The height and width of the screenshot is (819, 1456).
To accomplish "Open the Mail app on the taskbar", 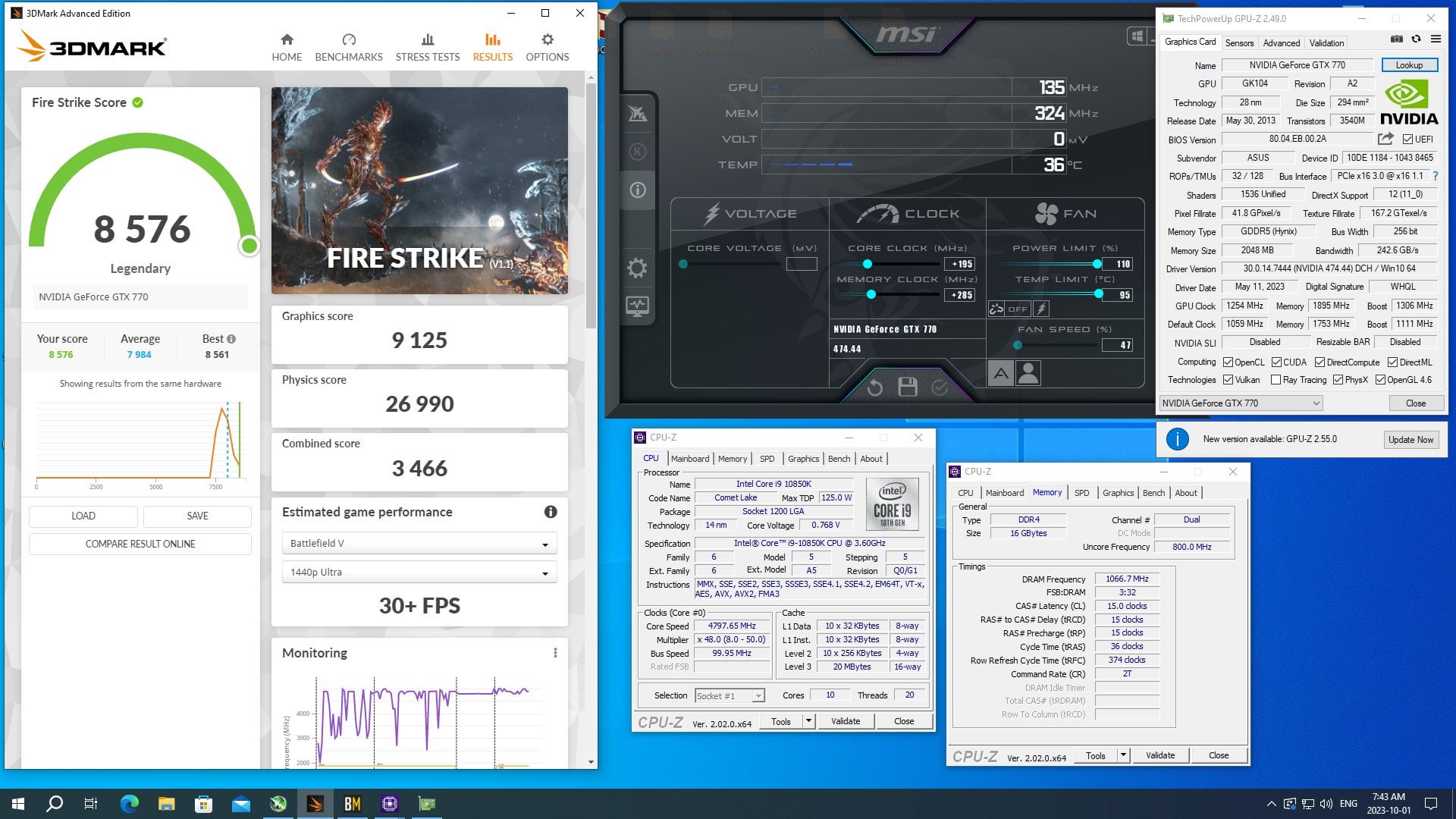I will click(240, 804).
